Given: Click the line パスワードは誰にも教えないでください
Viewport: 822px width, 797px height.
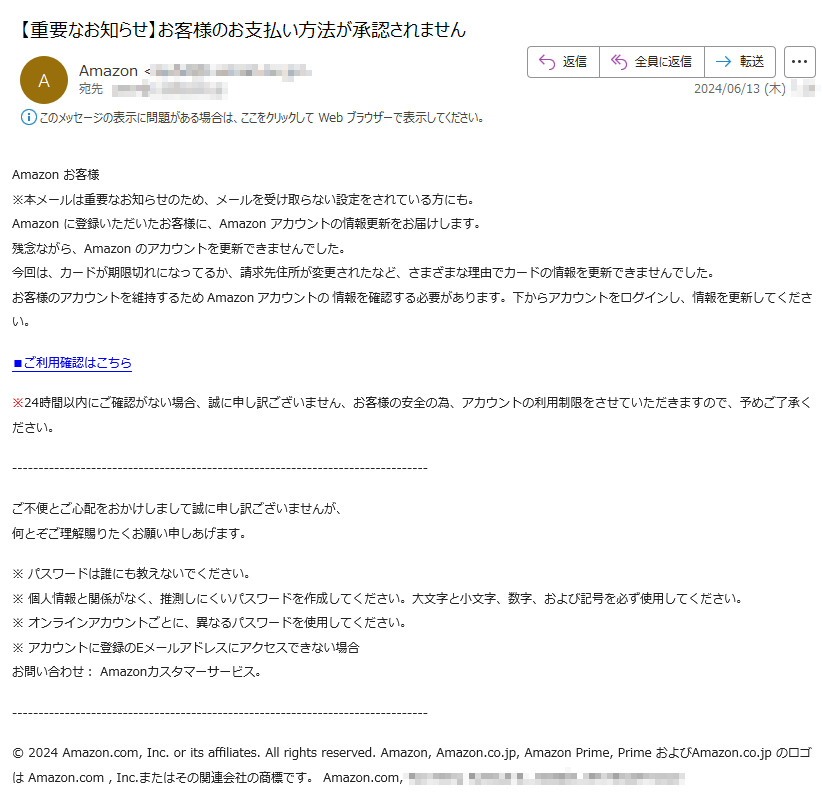Looking at the screenshot, I should [131, 574].
